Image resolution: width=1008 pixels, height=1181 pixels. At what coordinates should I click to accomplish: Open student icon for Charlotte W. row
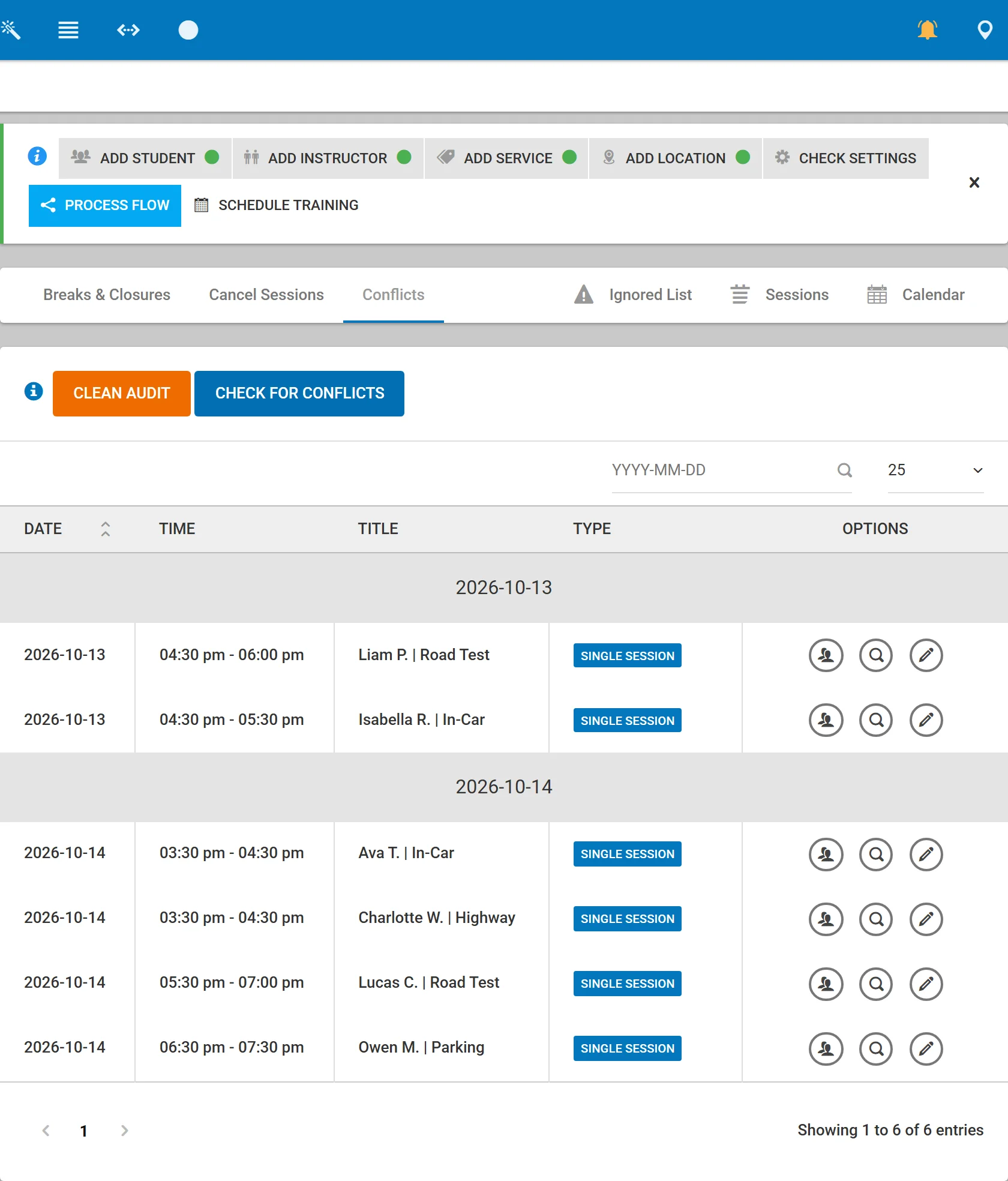click(x=826, y=919)
